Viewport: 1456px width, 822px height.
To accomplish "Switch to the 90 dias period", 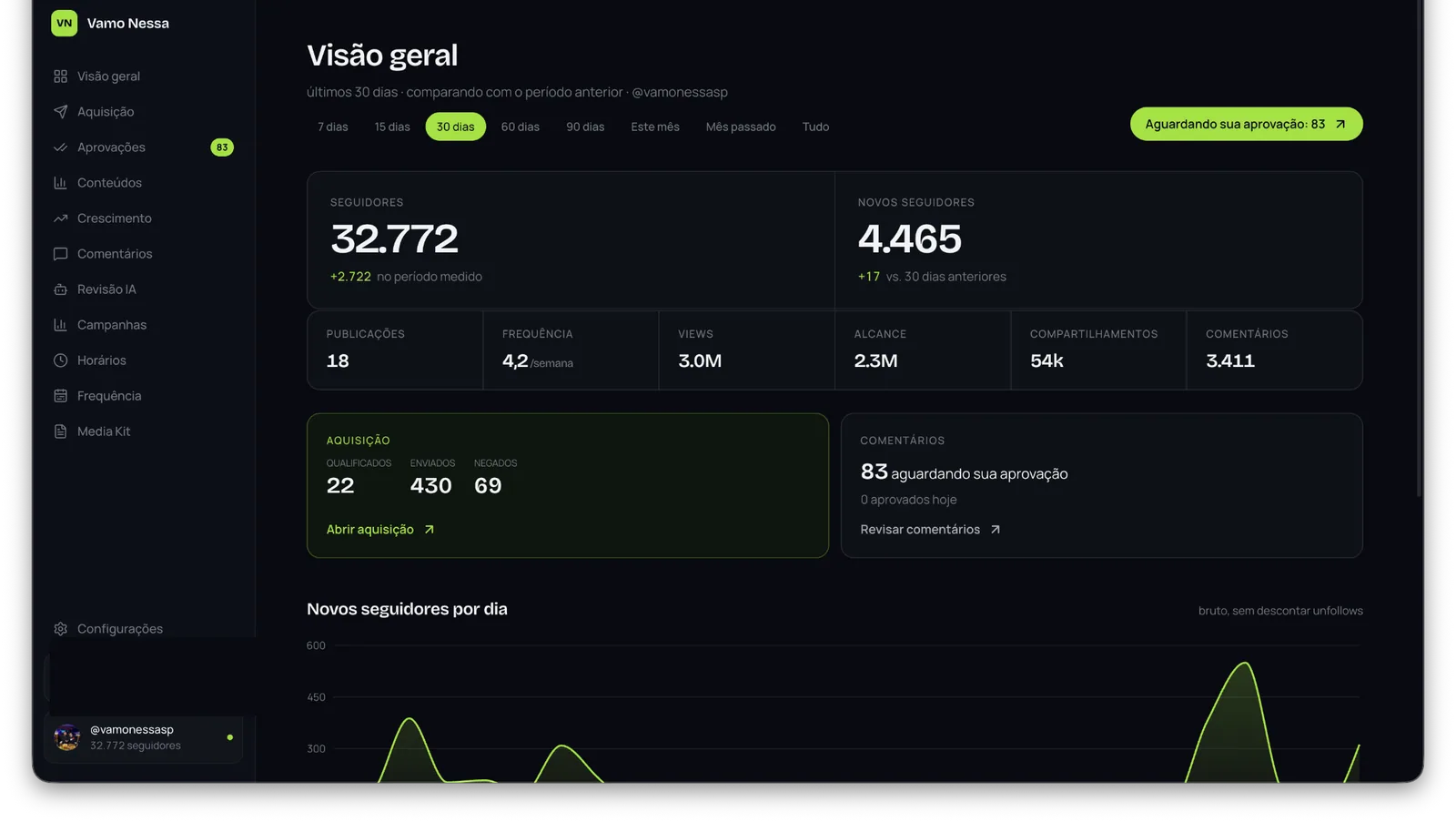I will click(585, 127).
